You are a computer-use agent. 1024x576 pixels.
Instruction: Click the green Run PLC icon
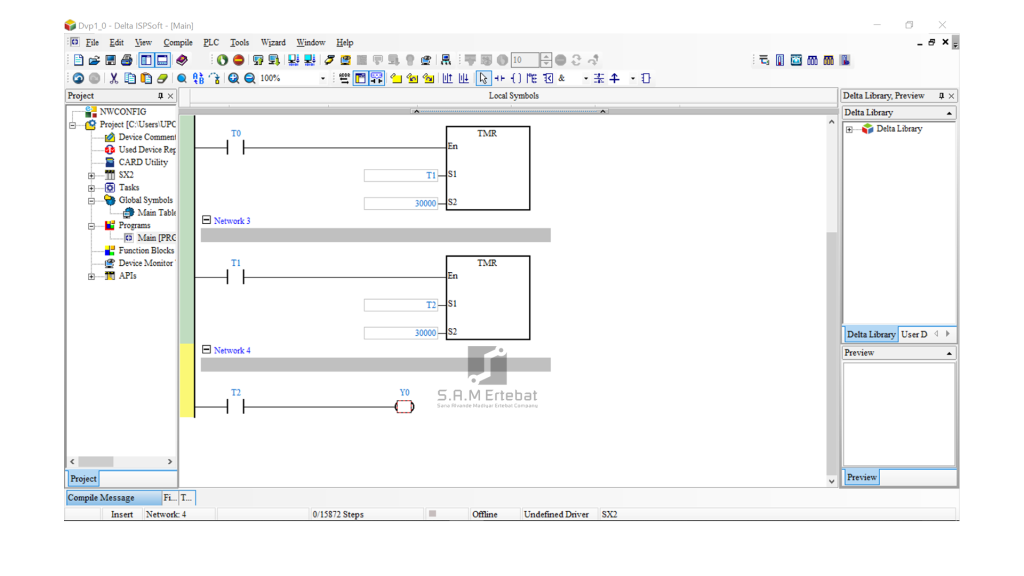(222, 60)
